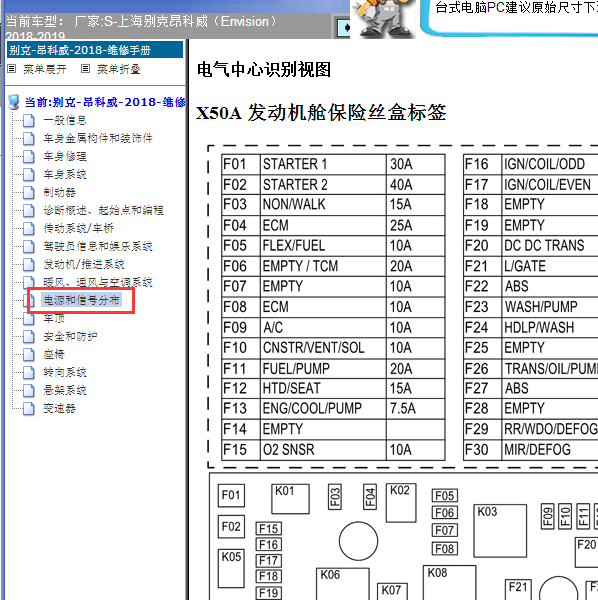Click the mechanic mascot image in header
The height and width of the screenshot is (600, 598).
383,18
